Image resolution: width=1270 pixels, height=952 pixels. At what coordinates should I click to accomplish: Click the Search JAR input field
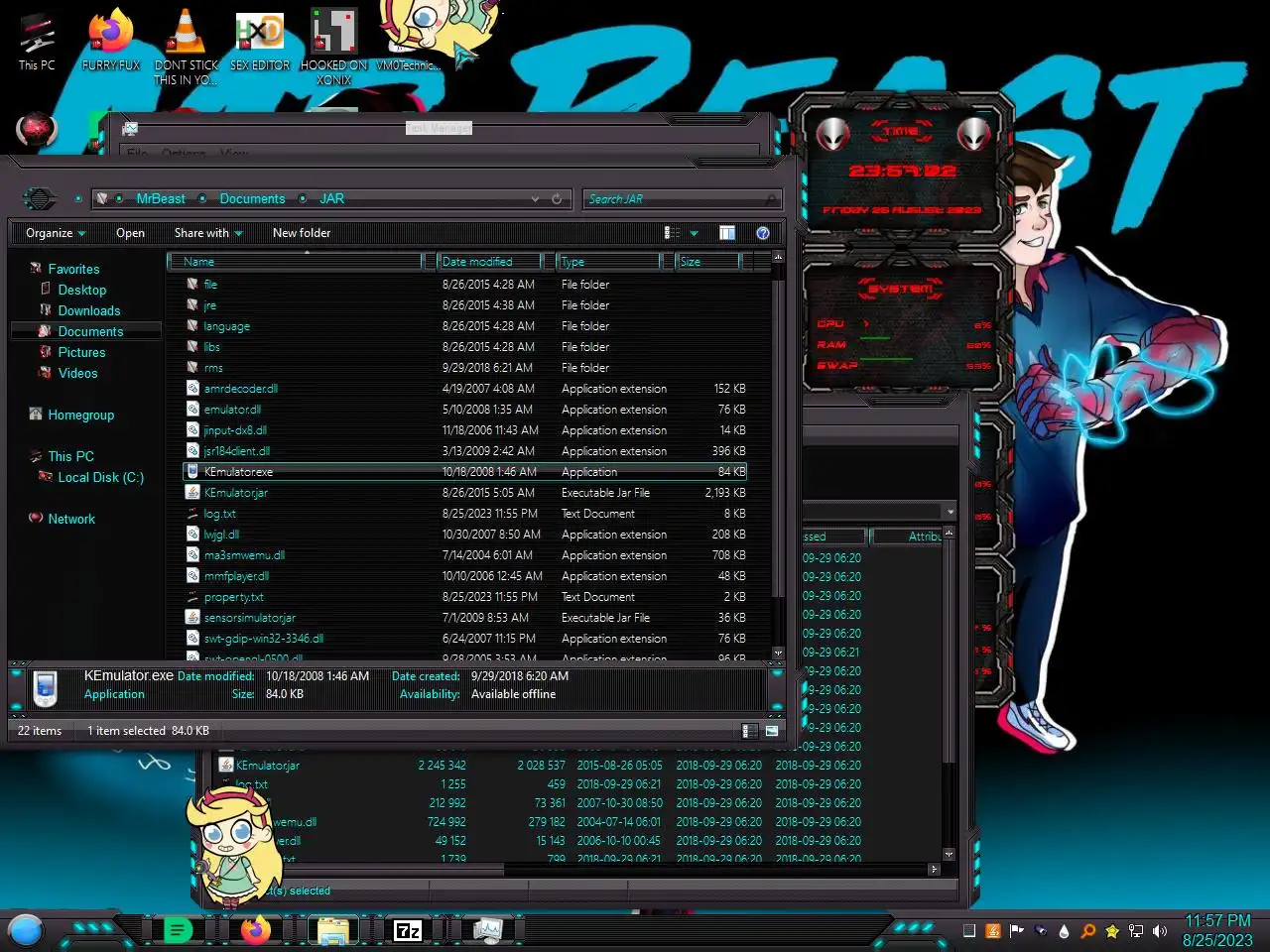[681, 199]
